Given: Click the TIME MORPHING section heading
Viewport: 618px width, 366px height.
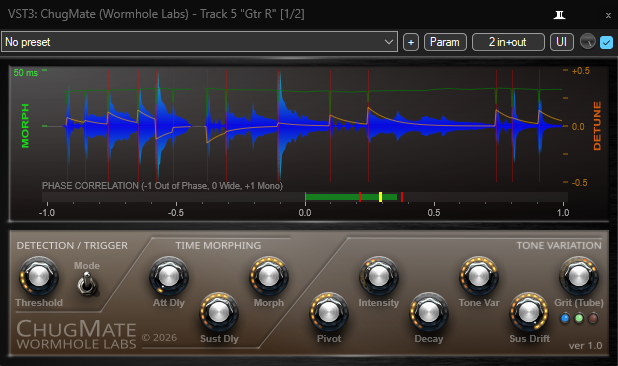Looking at the screenshot, I should (x=218, y=245).
